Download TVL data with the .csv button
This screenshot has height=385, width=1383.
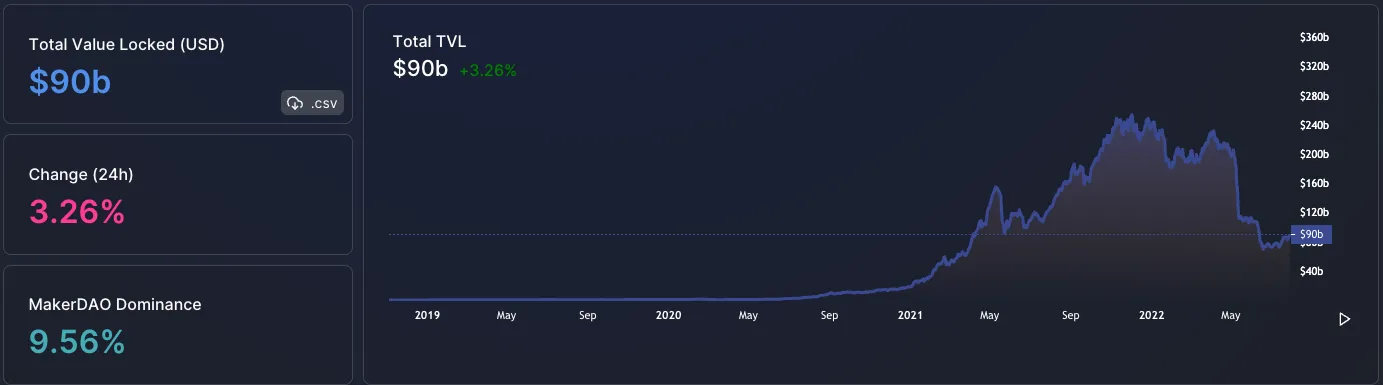313,103
